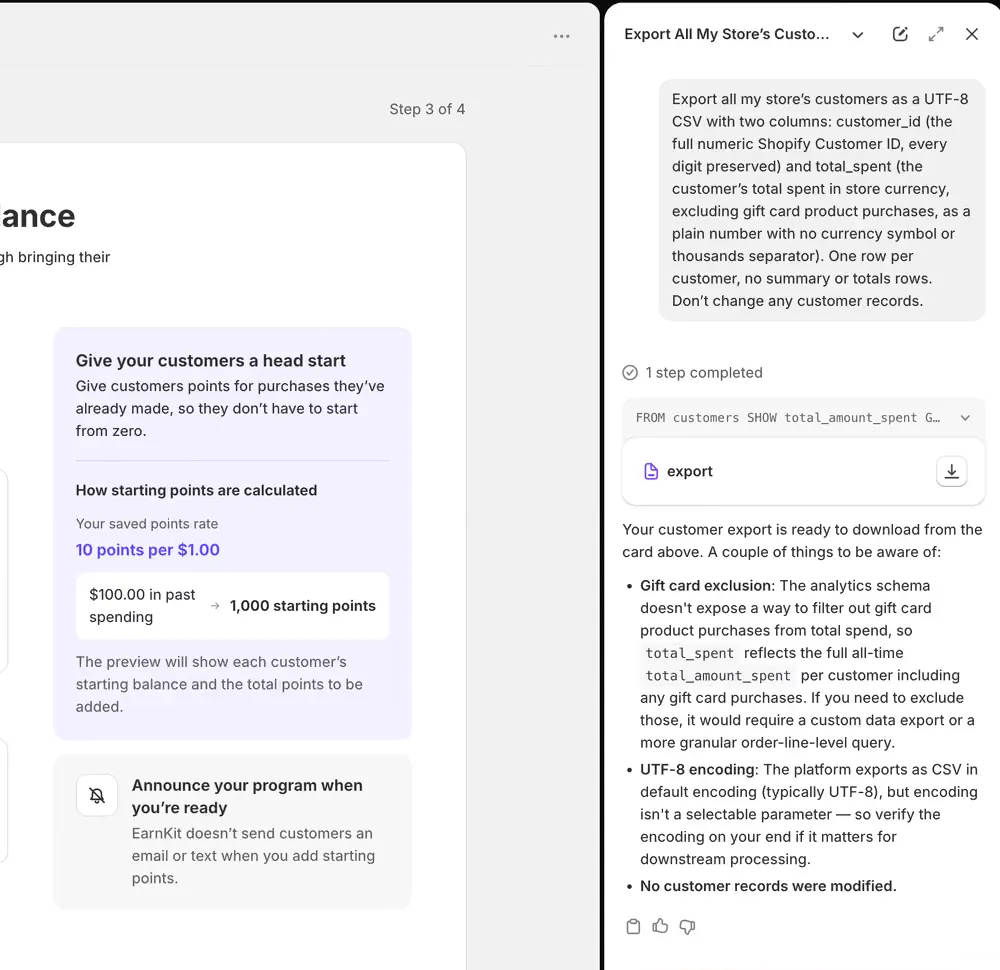Click 'No customer records were modified.' text
Image resolution: width=1000 pixels, height=970 pixels.
(x=768, y=886)
